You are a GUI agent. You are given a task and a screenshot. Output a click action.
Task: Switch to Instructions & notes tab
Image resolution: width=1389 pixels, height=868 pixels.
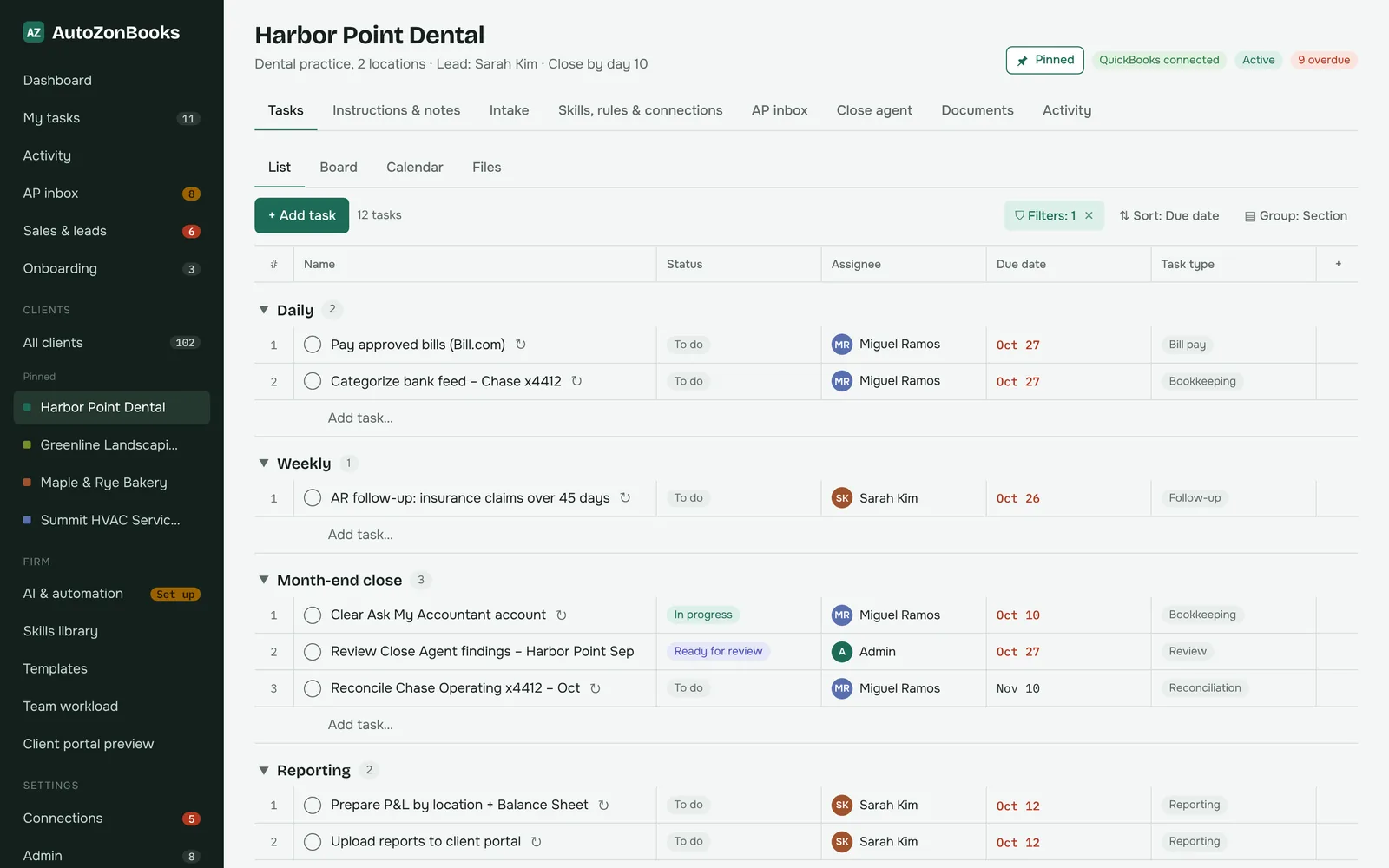click(x=396, y=110)
